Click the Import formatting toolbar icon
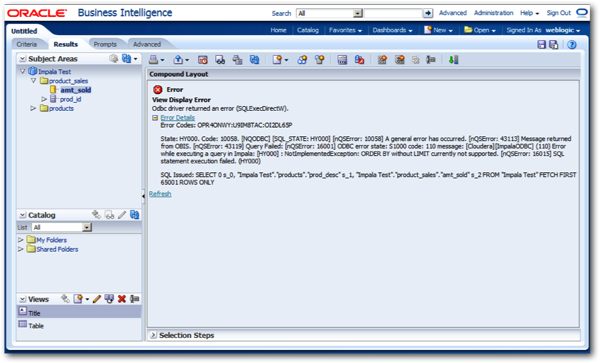This screenshot has height=363, width=600. 359,60
